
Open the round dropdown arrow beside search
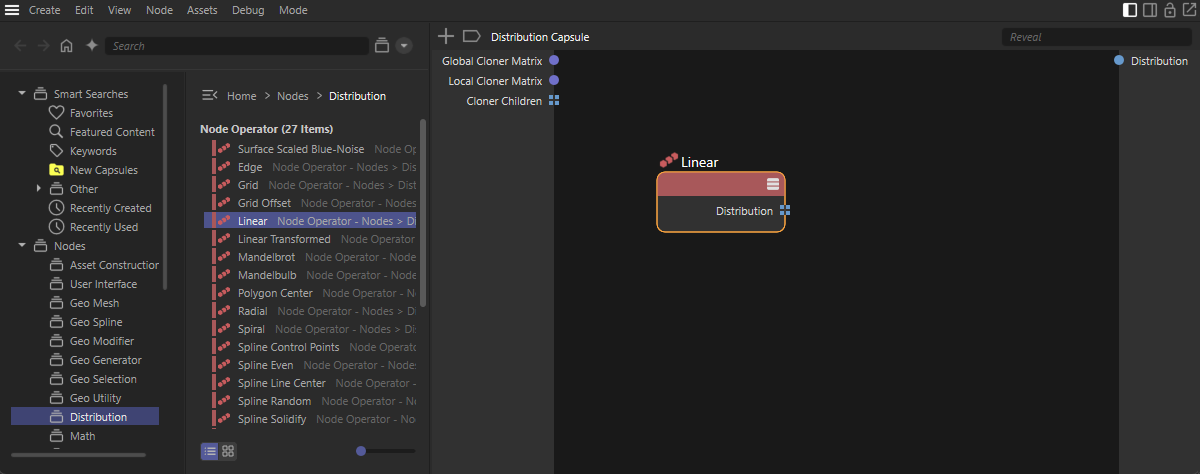[404, 46]
